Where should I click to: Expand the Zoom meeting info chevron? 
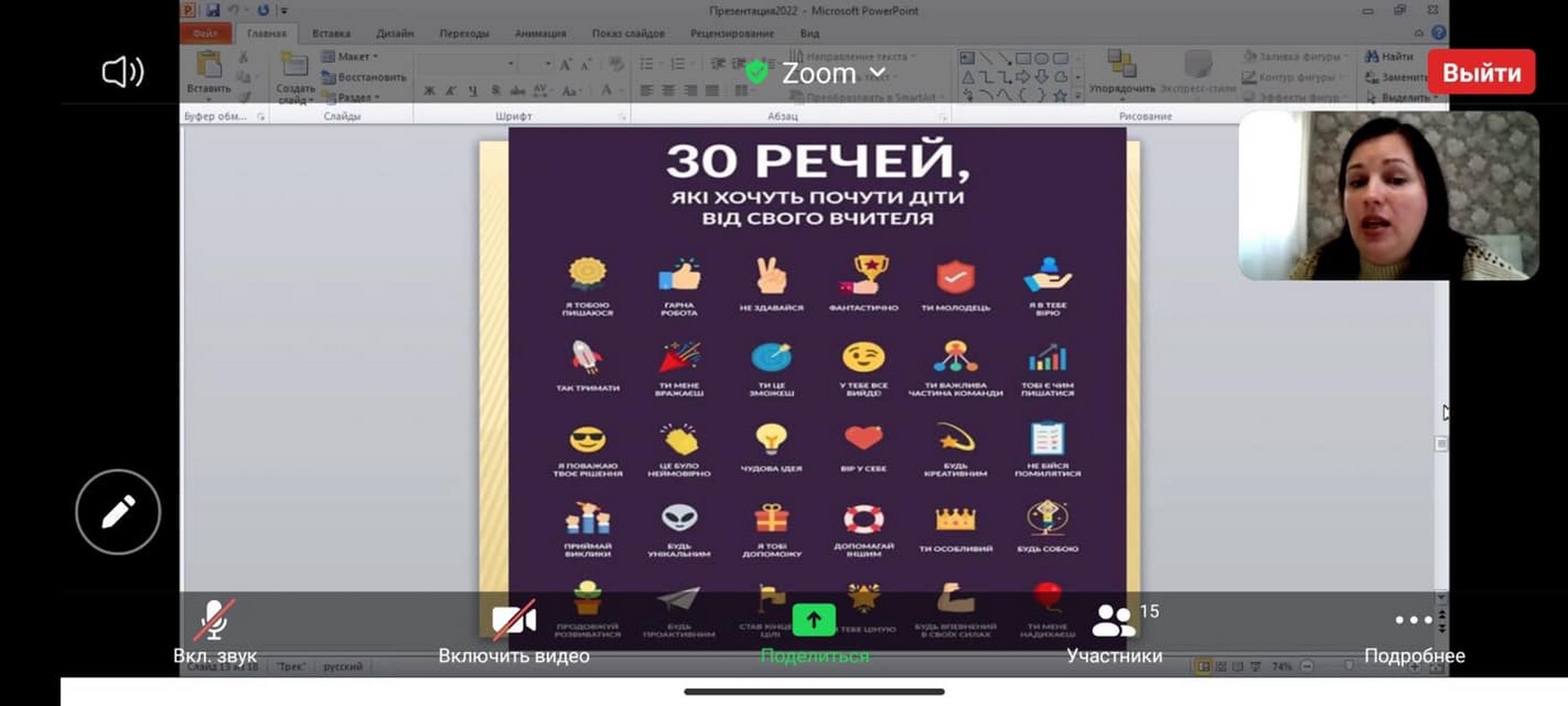[x=878, y=73]
